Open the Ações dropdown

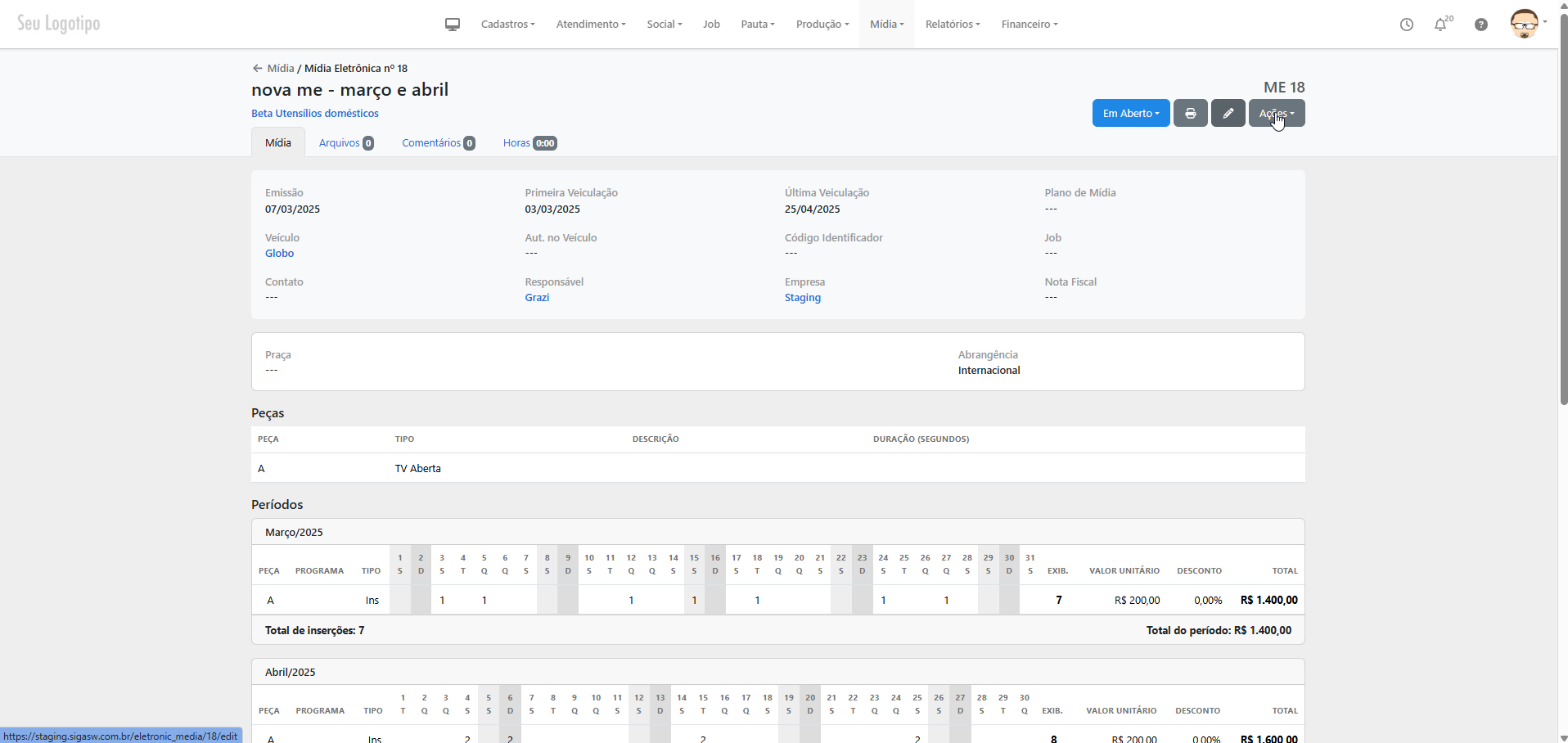tap(1276, 114)
